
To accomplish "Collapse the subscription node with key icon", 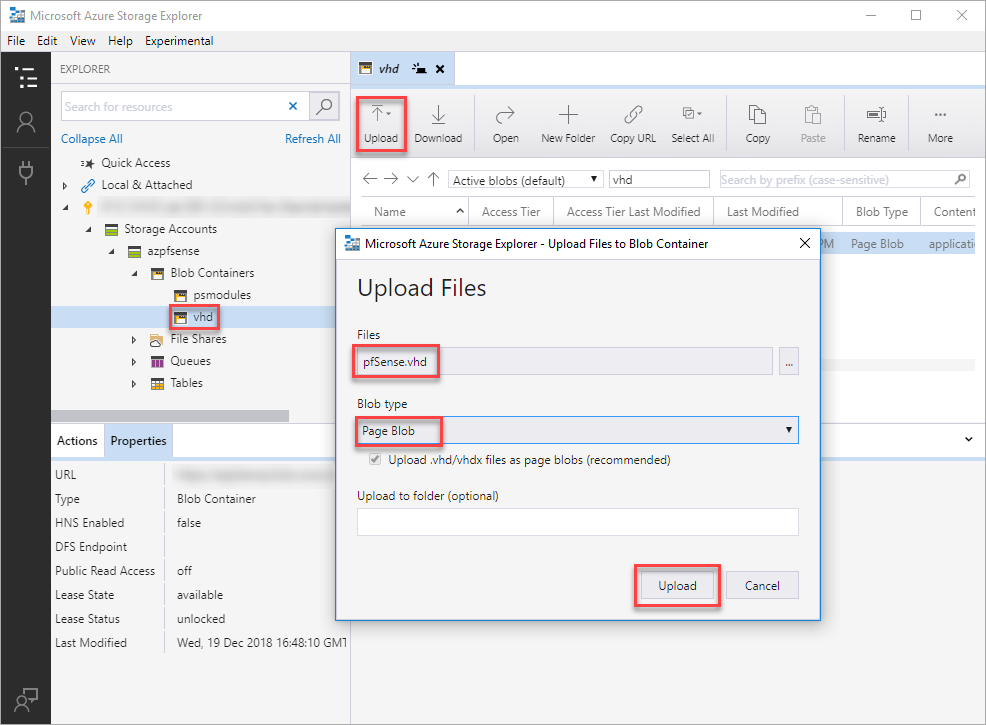I will (66, 208).
